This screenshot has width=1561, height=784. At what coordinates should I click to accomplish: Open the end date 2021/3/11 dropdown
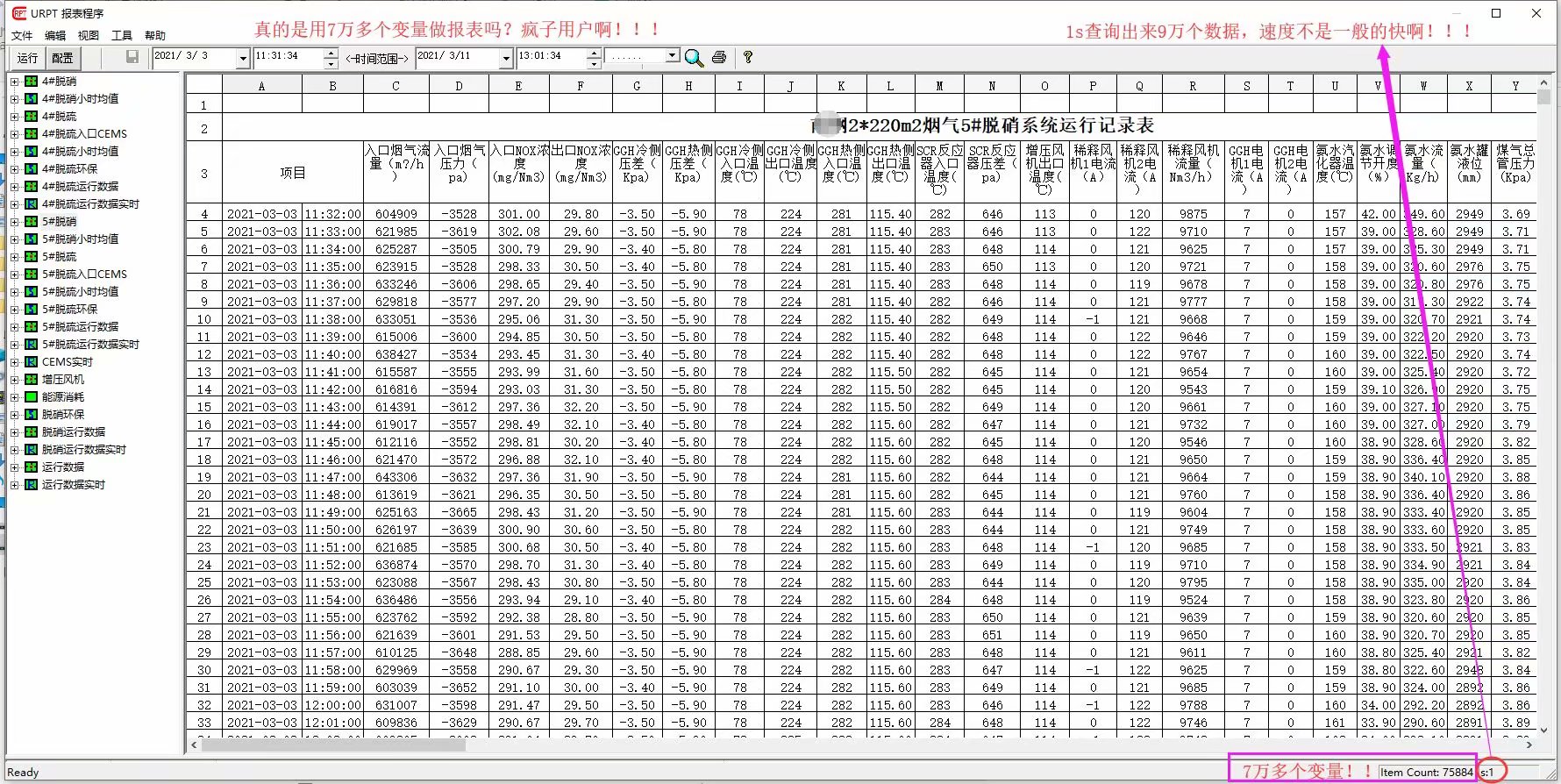pos(505,58)
